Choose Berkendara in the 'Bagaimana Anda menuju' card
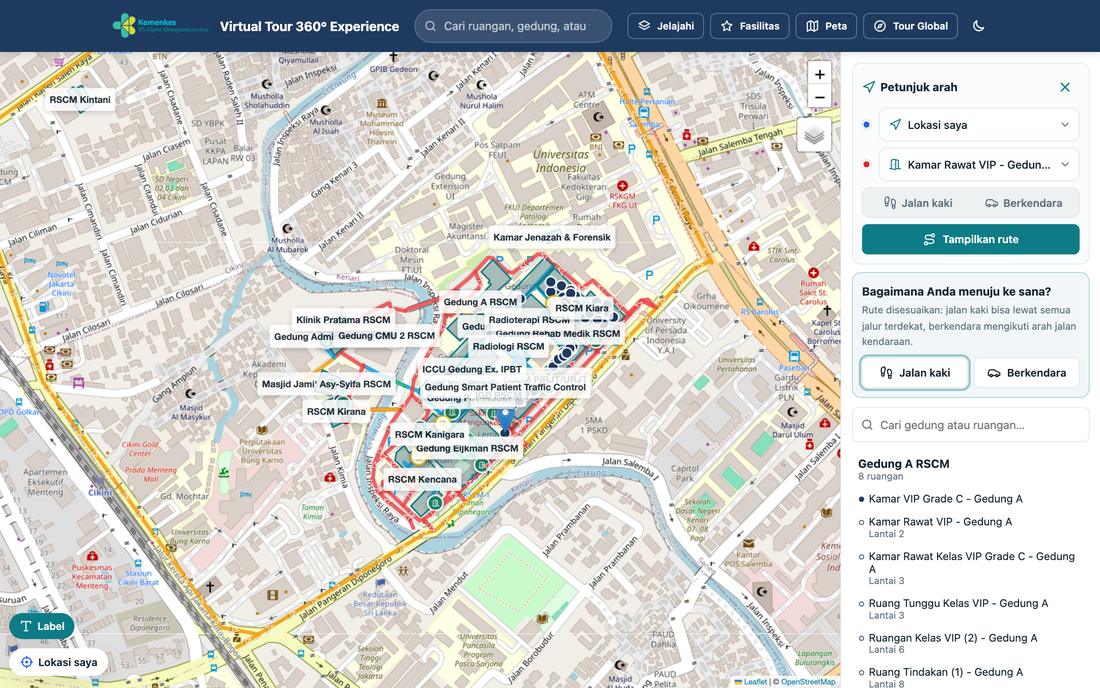Viewport: 1100px width, 688px height. [1027, 373]
